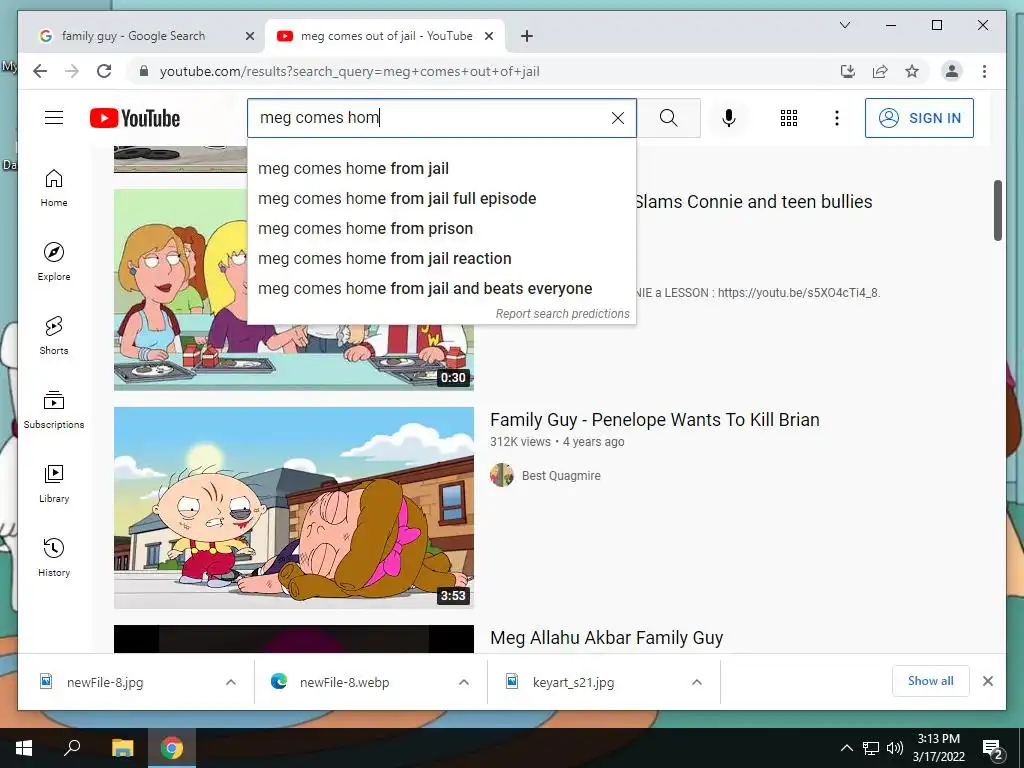Open File Explorer from the taskbar
This screenshot has height=768, width=1024.
122,748
